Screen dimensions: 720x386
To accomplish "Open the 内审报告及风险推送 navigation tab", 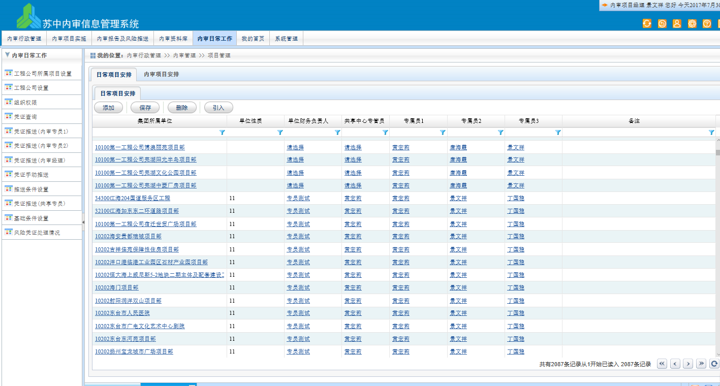I will (x=123, y=39).
